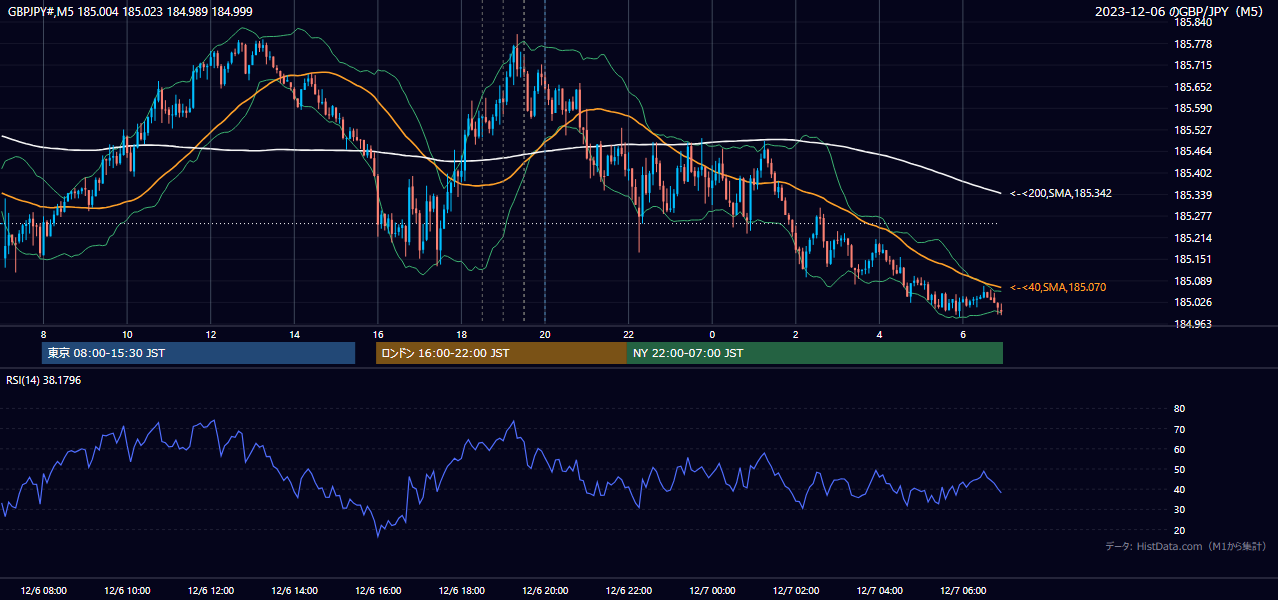Click the 12/6 18:00 time axis label
The image size is (1278, 600).
[461, 590]
